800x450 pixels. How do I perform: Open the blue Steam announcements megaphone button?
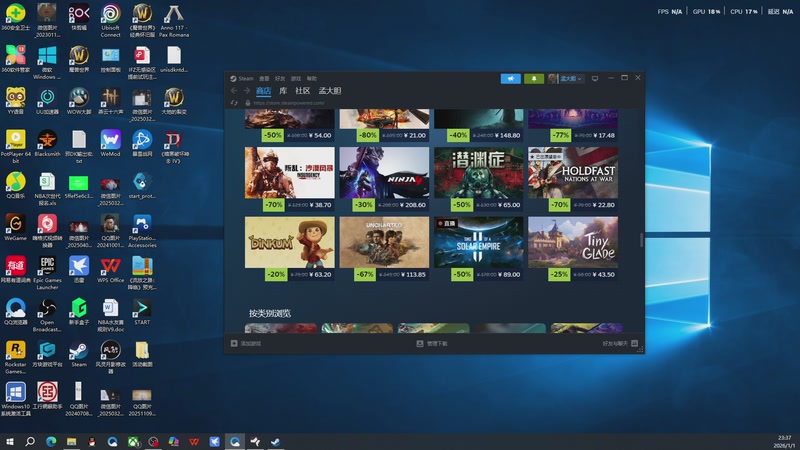pyautogui.click(x=511, y=79)
